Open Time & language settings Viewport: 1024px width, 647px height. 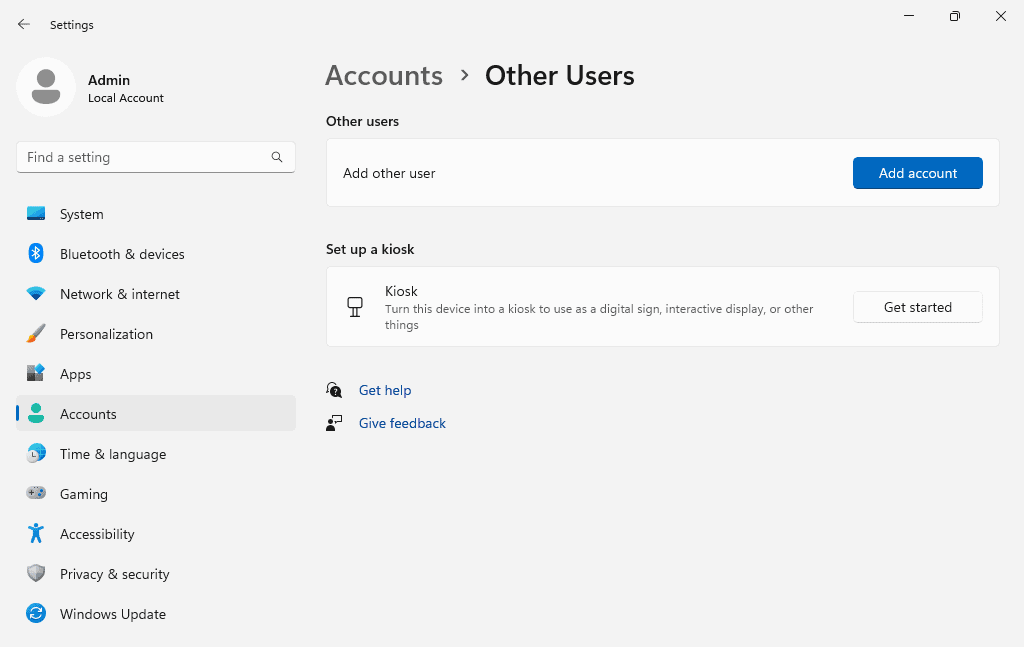click(x=156, y=454)
